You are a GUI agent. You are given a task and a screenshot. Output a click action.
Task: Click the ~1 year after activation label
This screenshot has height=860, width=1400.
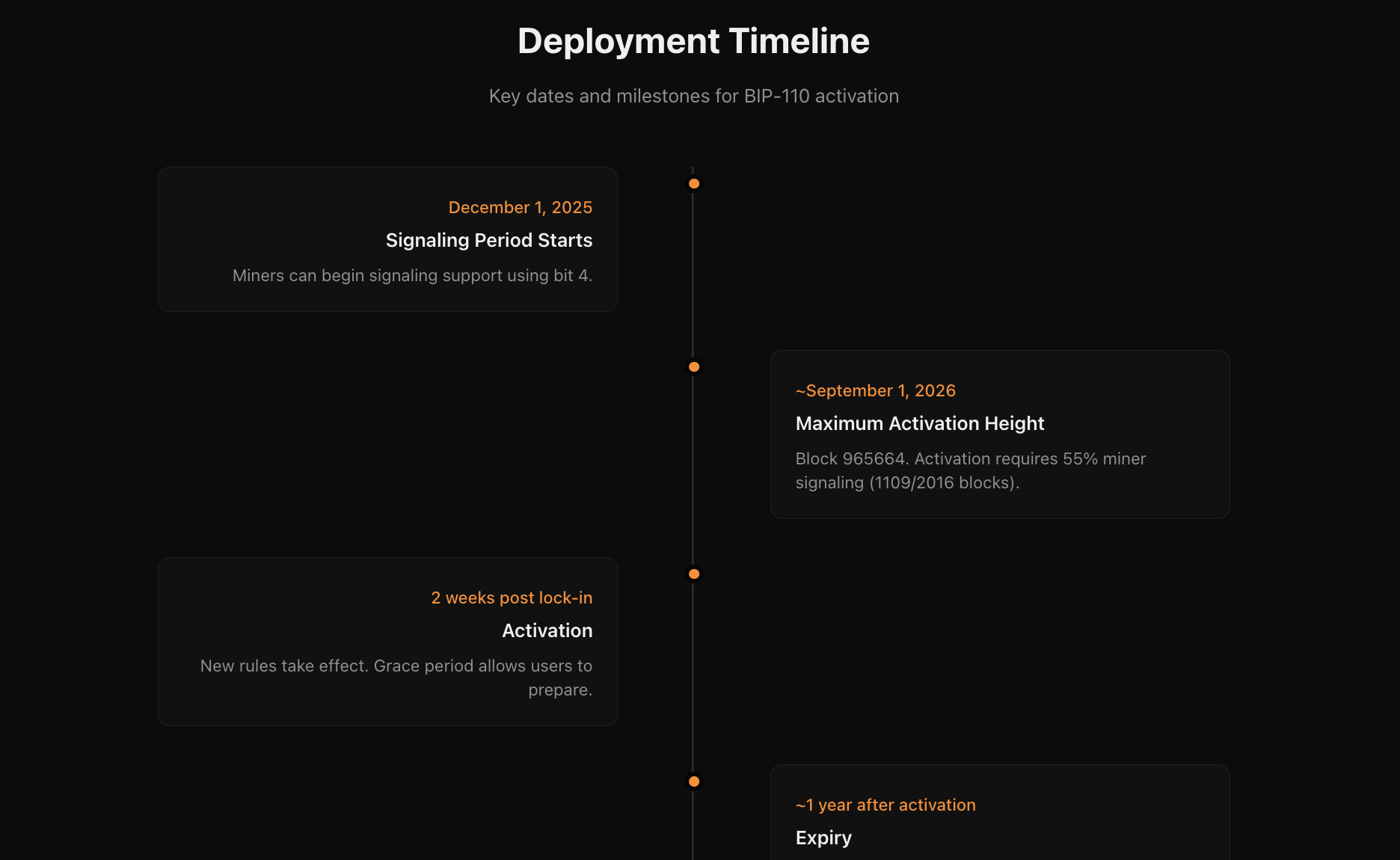pyautogui.click(x=885, y=805)
